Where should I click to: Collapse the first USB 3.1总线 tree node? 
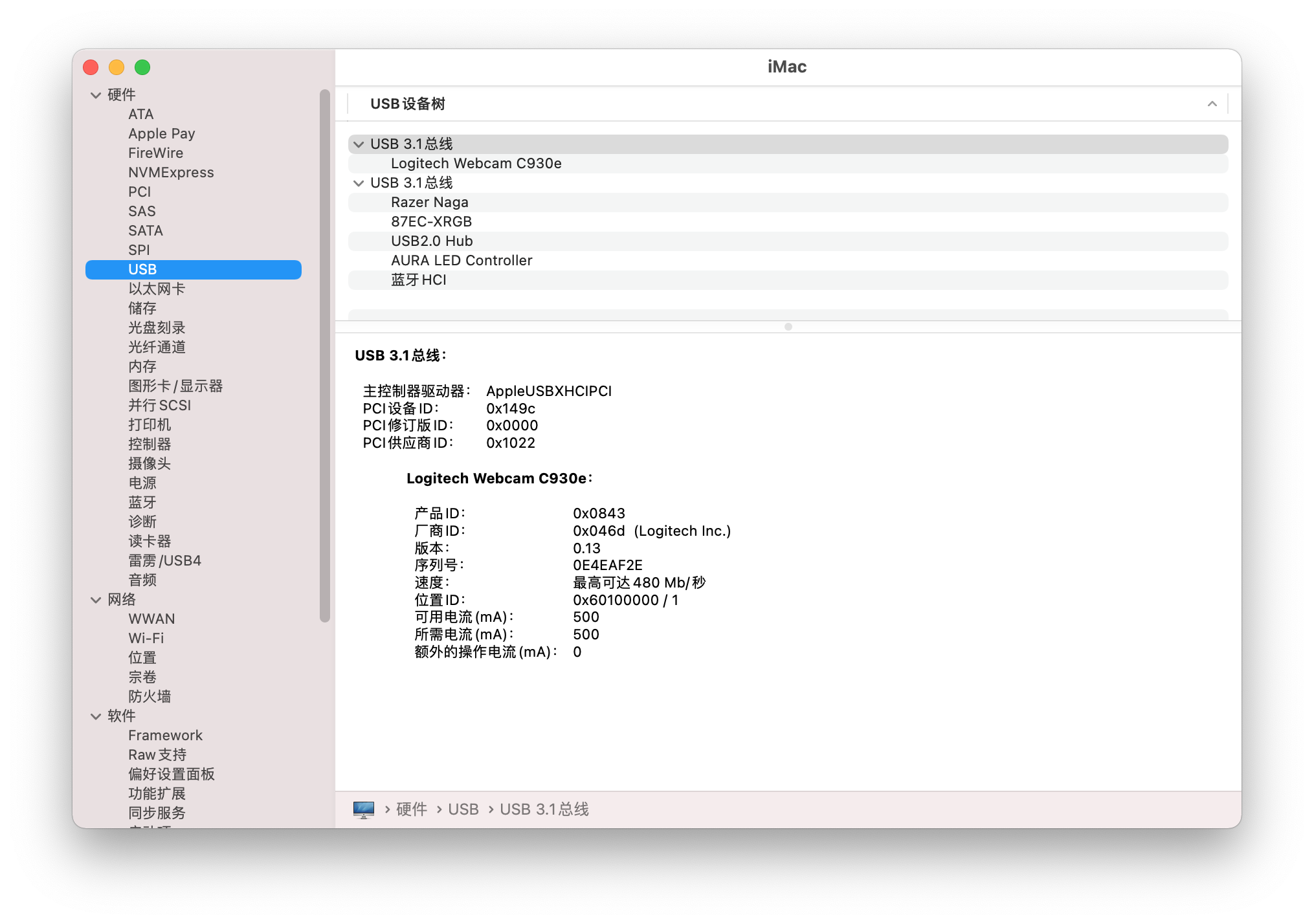click(359, 144)
